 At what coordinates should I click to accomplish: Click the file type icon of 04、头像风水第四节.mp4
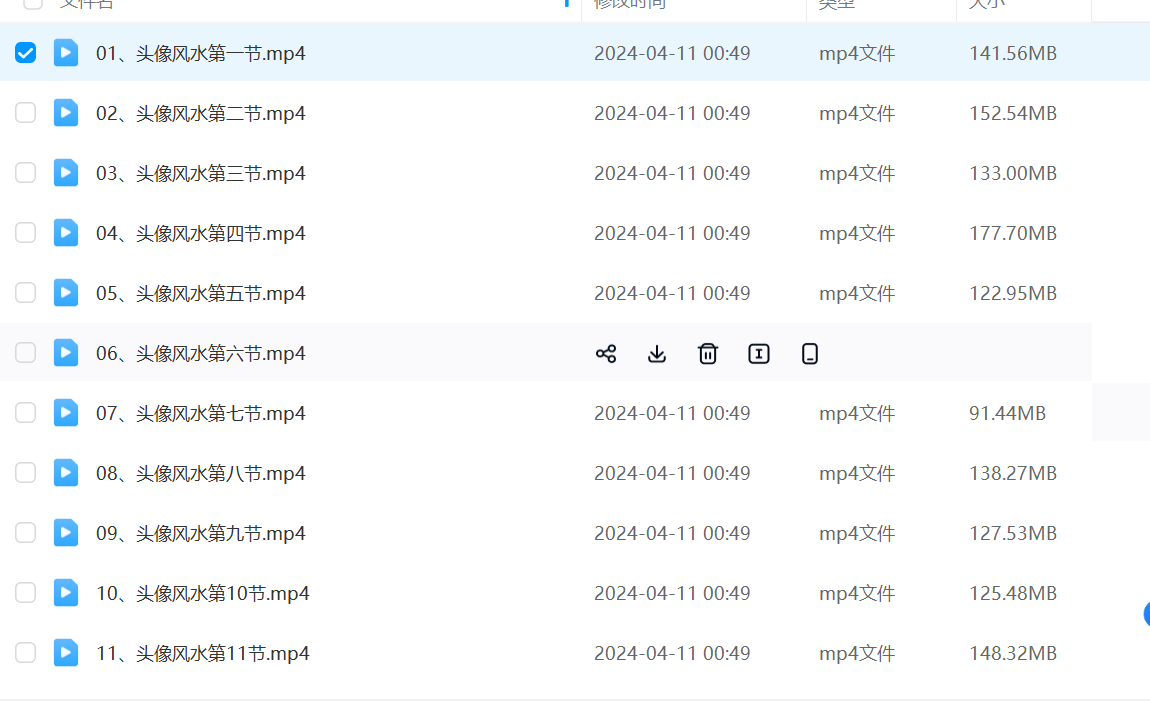coord(66,233)
